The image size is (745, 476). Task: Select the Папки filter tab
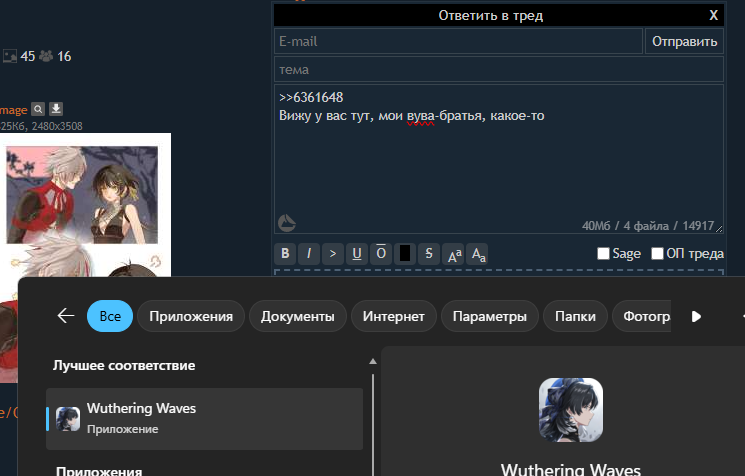(575, 316)
